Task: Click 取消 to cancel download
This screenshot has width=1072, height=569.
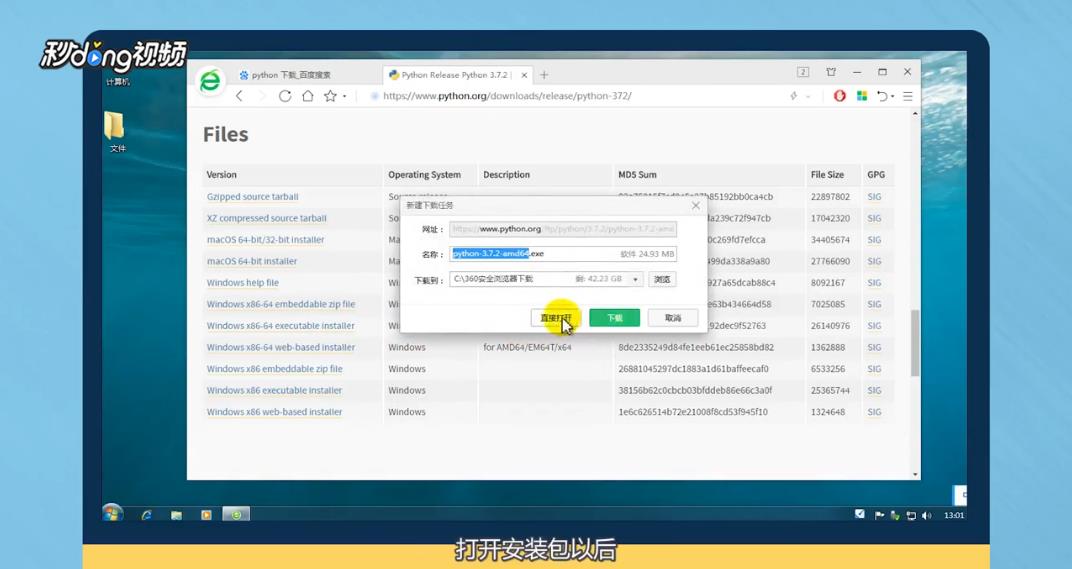Action: click(673, 318)
